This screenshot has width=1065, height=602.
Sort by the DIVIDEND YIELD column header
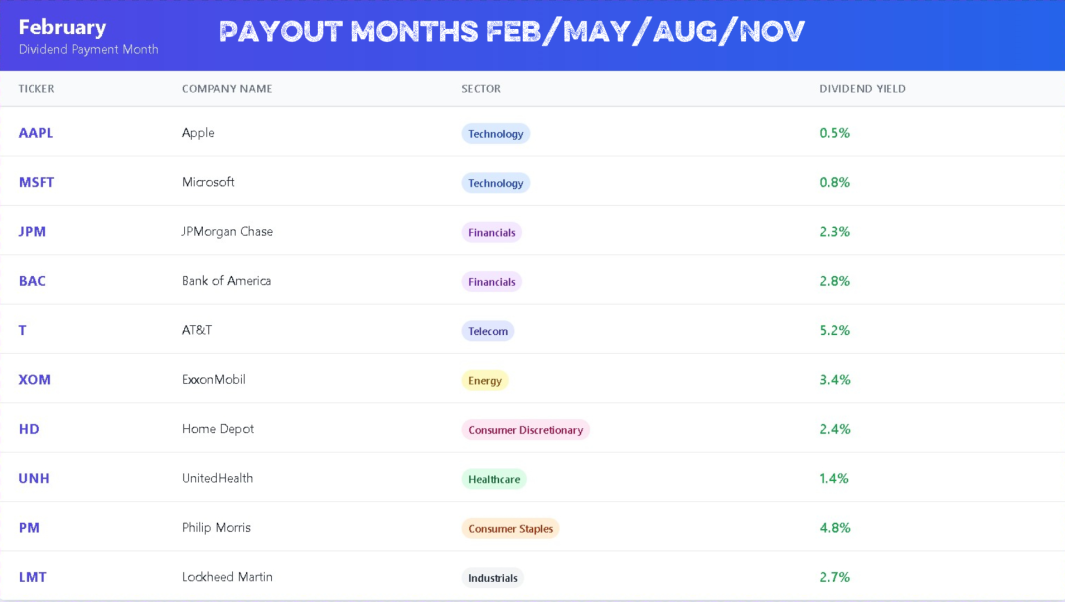coord(862,89)
